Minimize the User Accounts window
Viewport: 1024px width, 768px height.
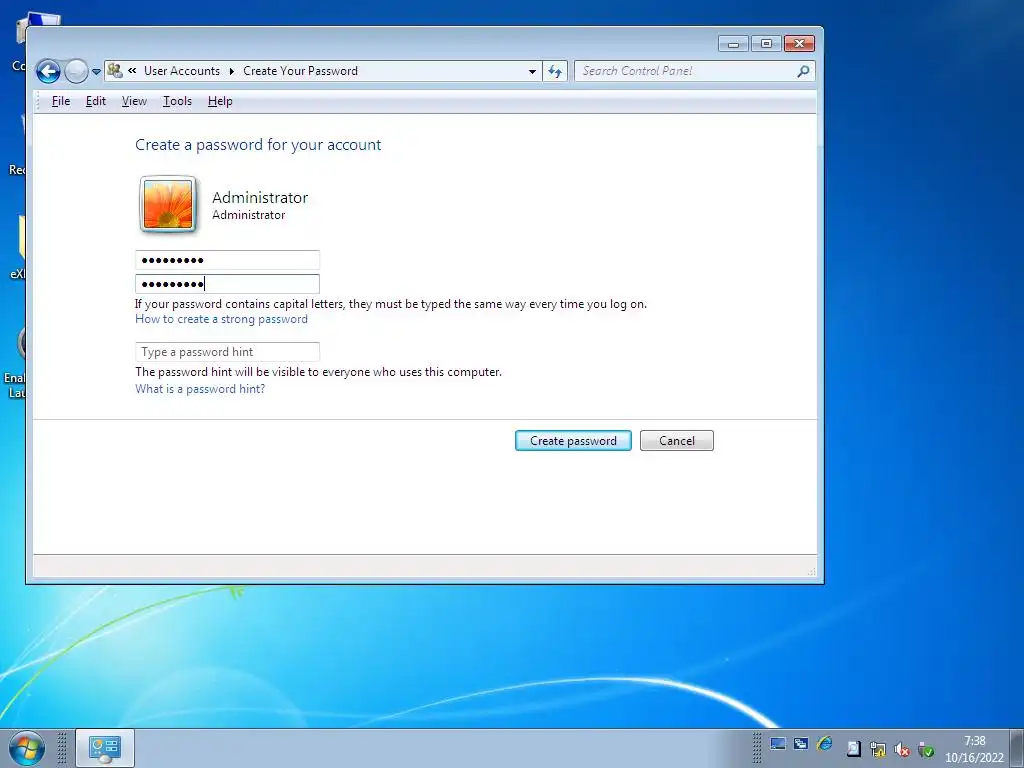coord(733,44)
